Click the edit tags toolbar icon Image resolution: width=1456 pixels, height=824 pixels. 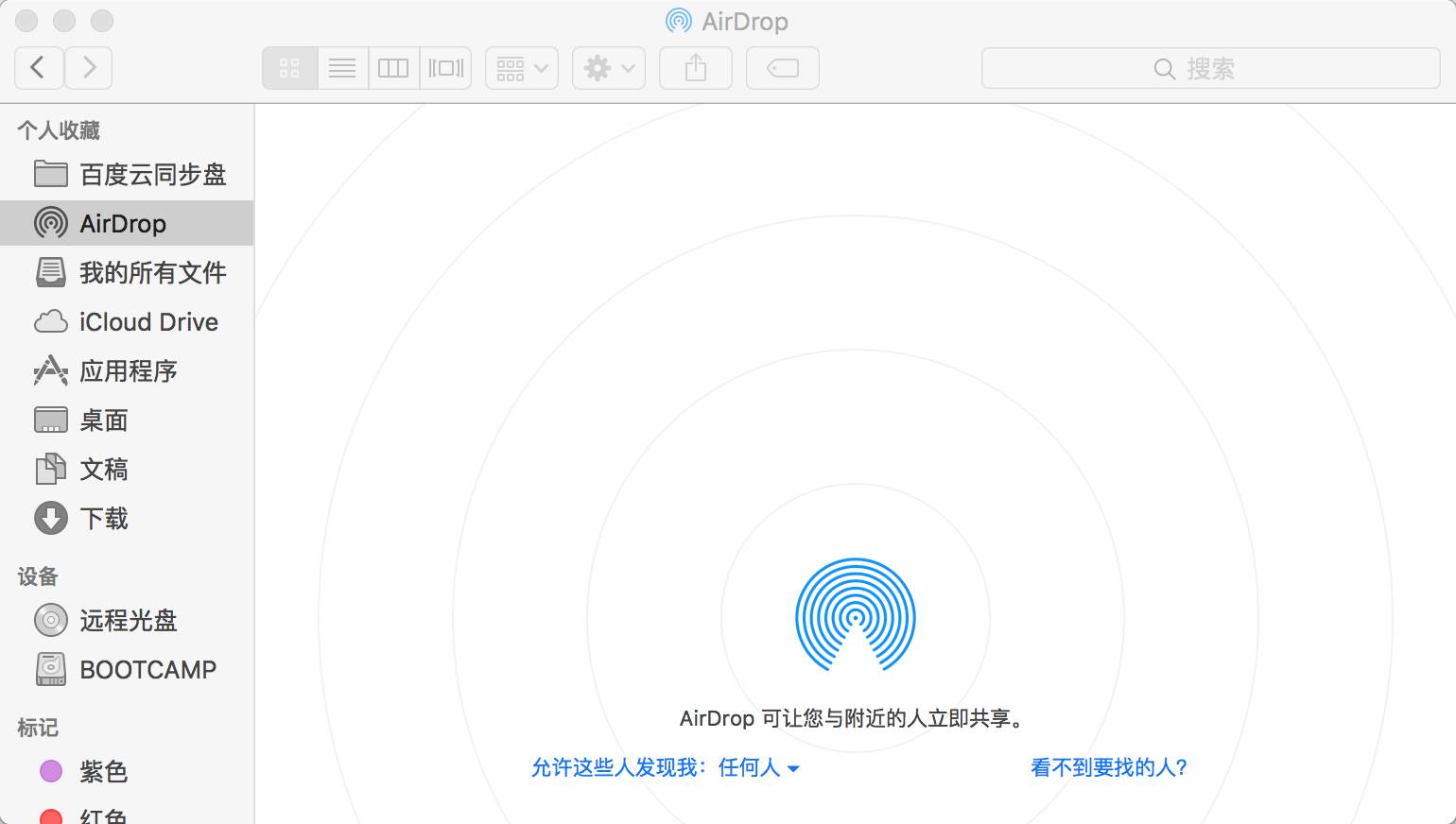[x=782, y=68]
